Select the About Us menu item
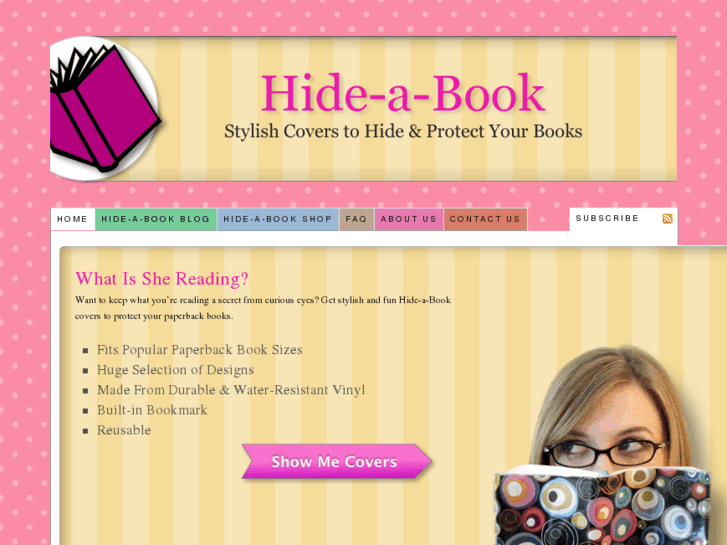 click(408, 219)
